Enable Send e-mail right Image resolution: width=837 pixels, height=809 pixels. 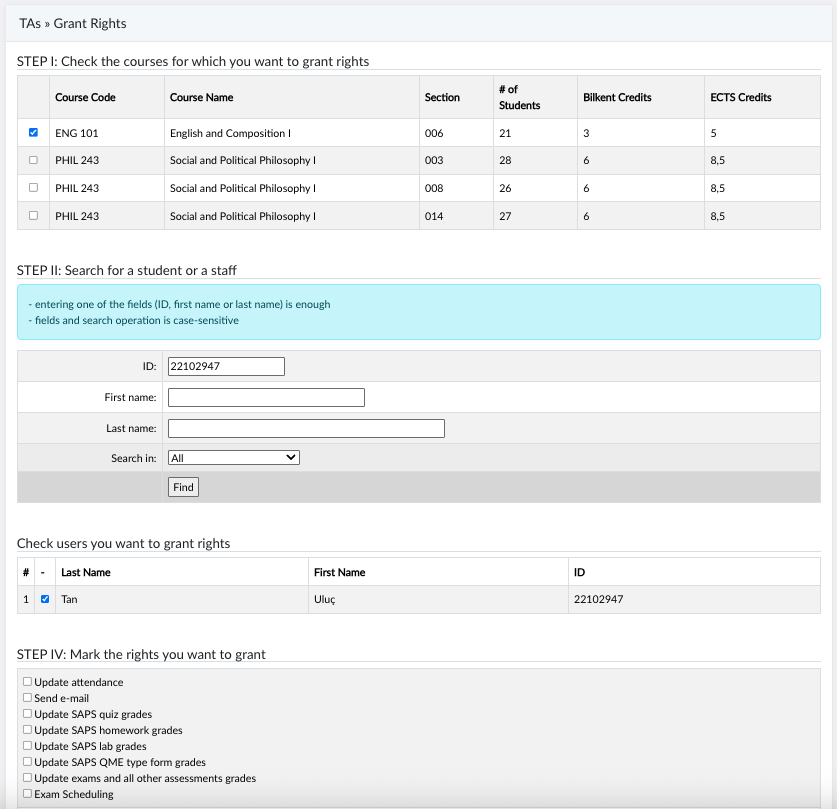27,697
